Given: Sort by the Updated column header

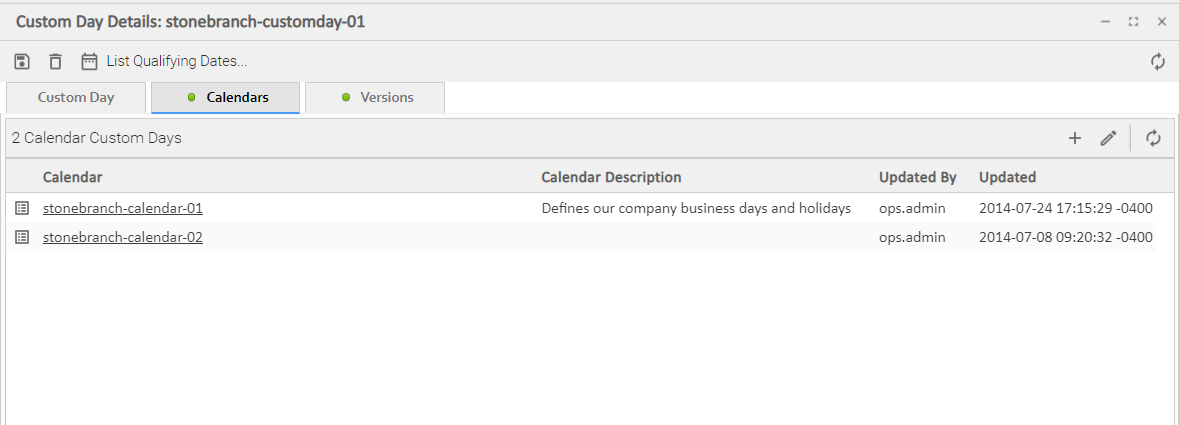Looking at the screenshot, I should [1007, 177].
